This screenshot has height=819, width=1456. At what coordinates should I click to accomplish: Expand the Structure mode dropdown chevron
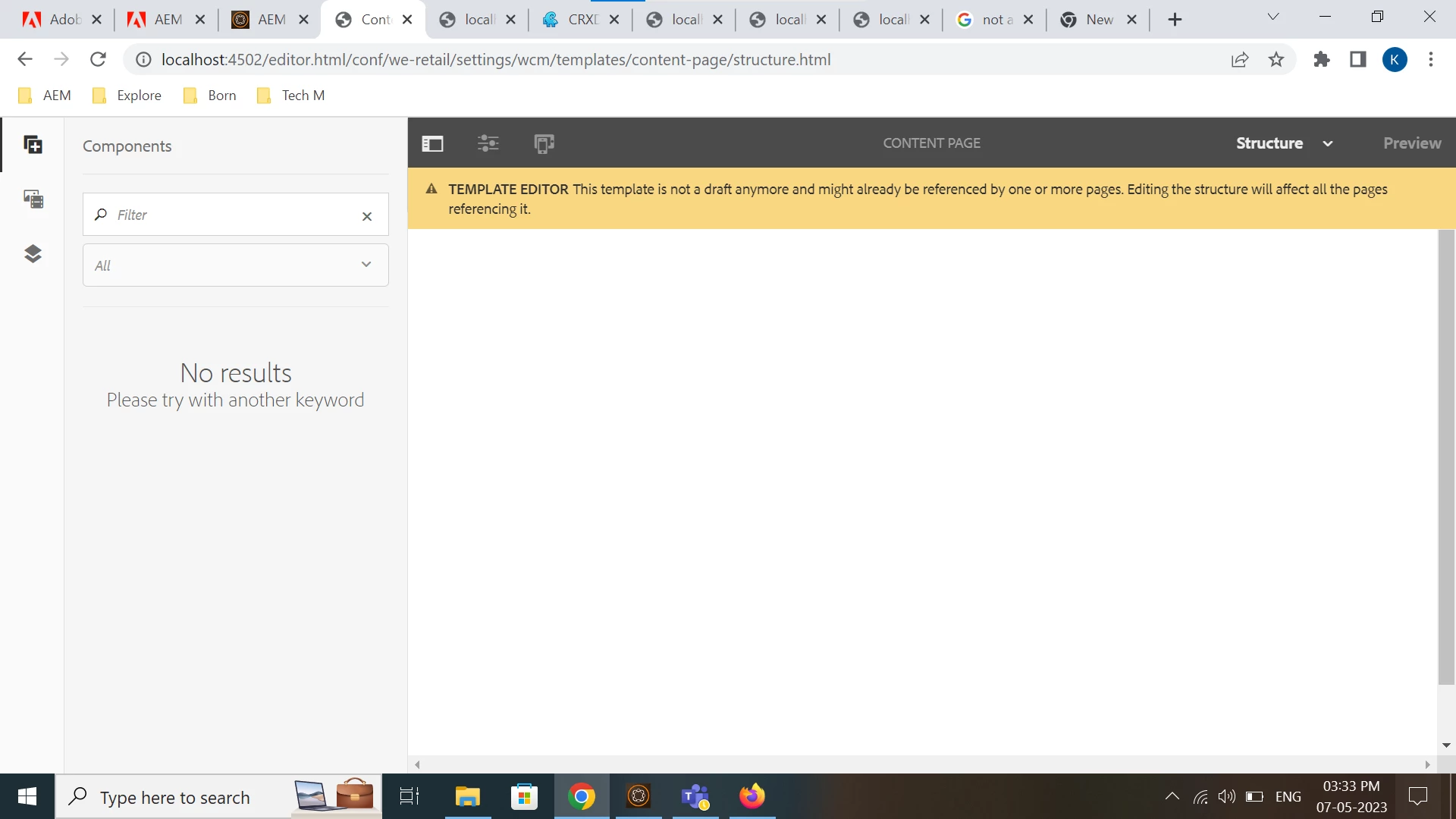coord(1328,143)
